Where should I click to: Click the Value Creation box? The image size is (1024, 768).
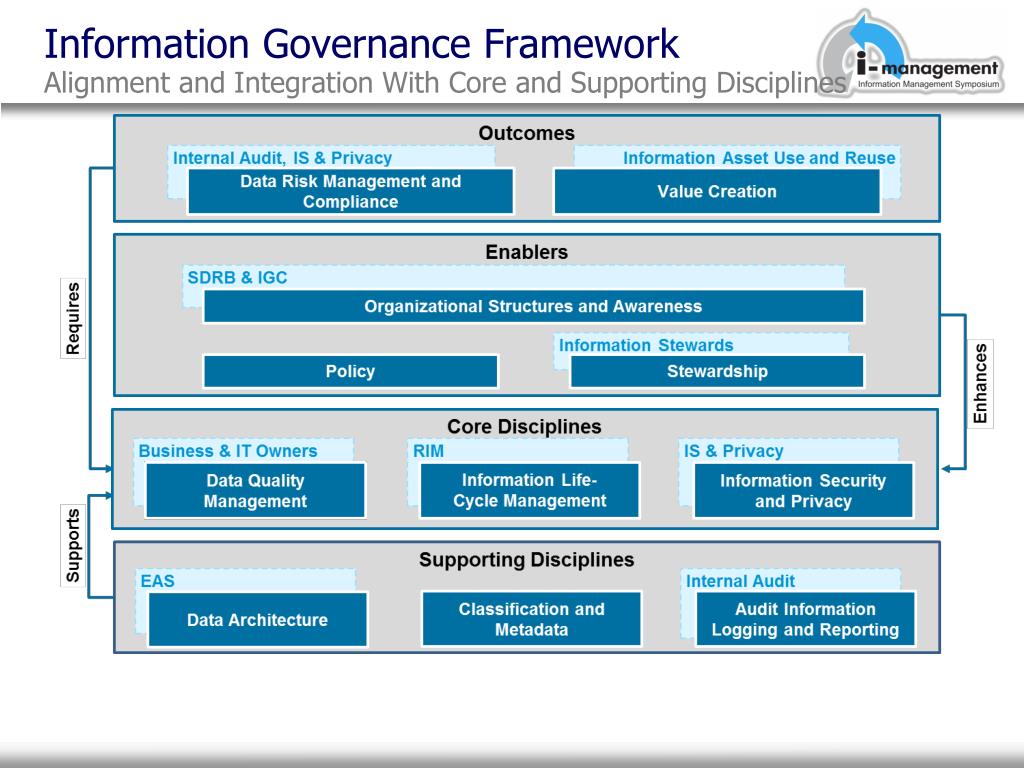pyautogui.click(x=717, y=191)
